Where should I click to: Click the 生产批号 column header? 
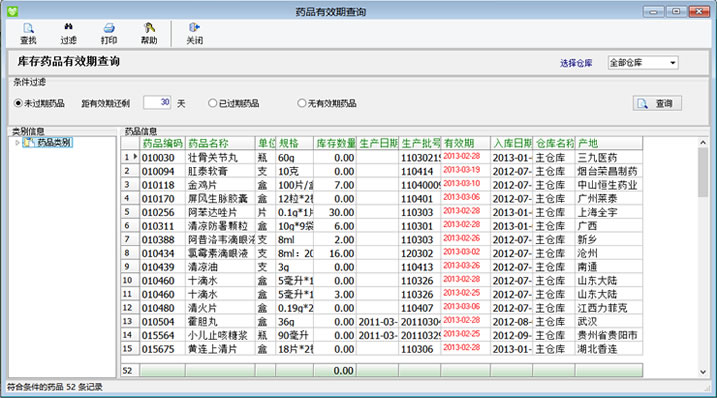point(420,143)
